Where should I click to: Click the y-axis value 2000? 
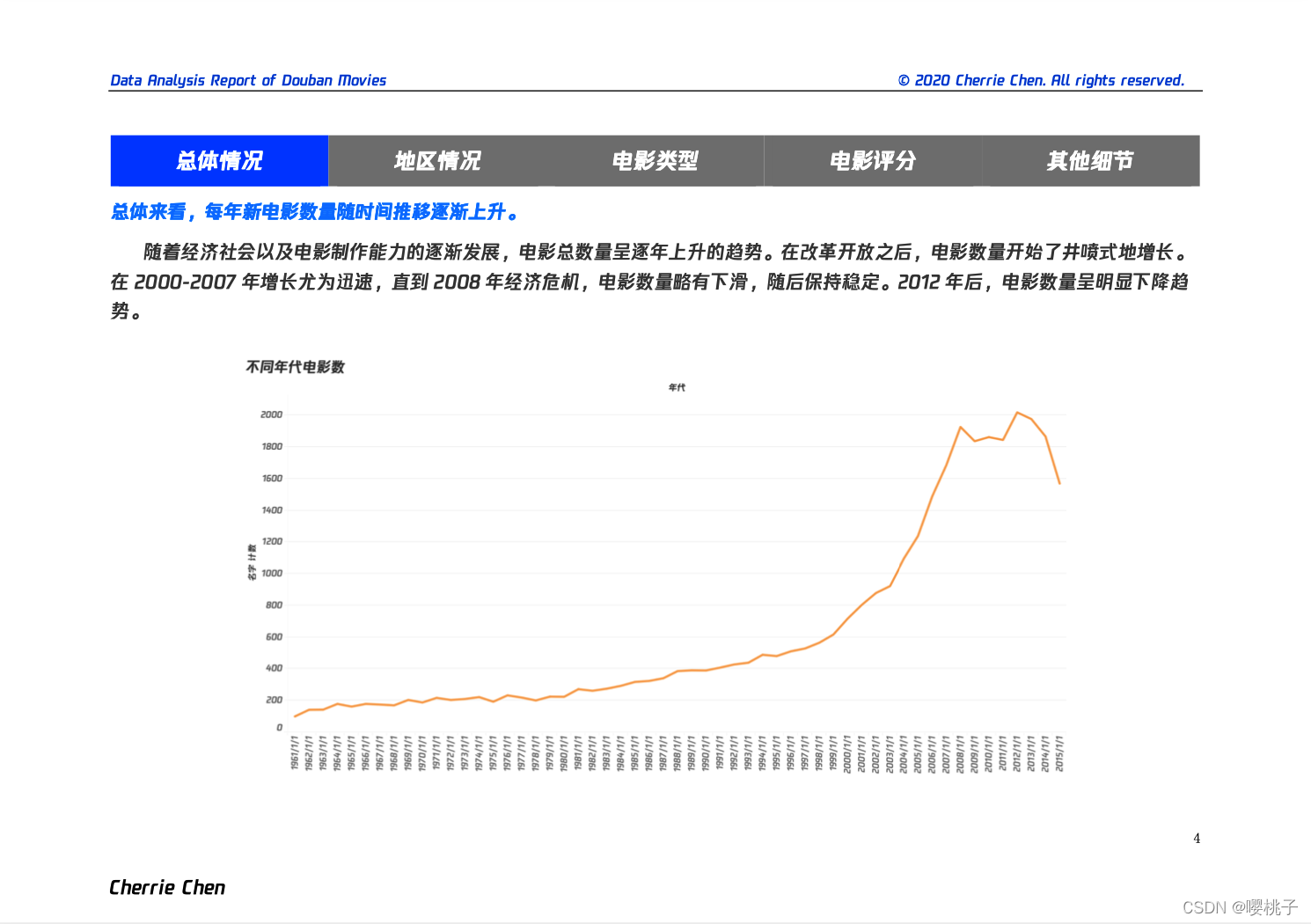(271, 414)
